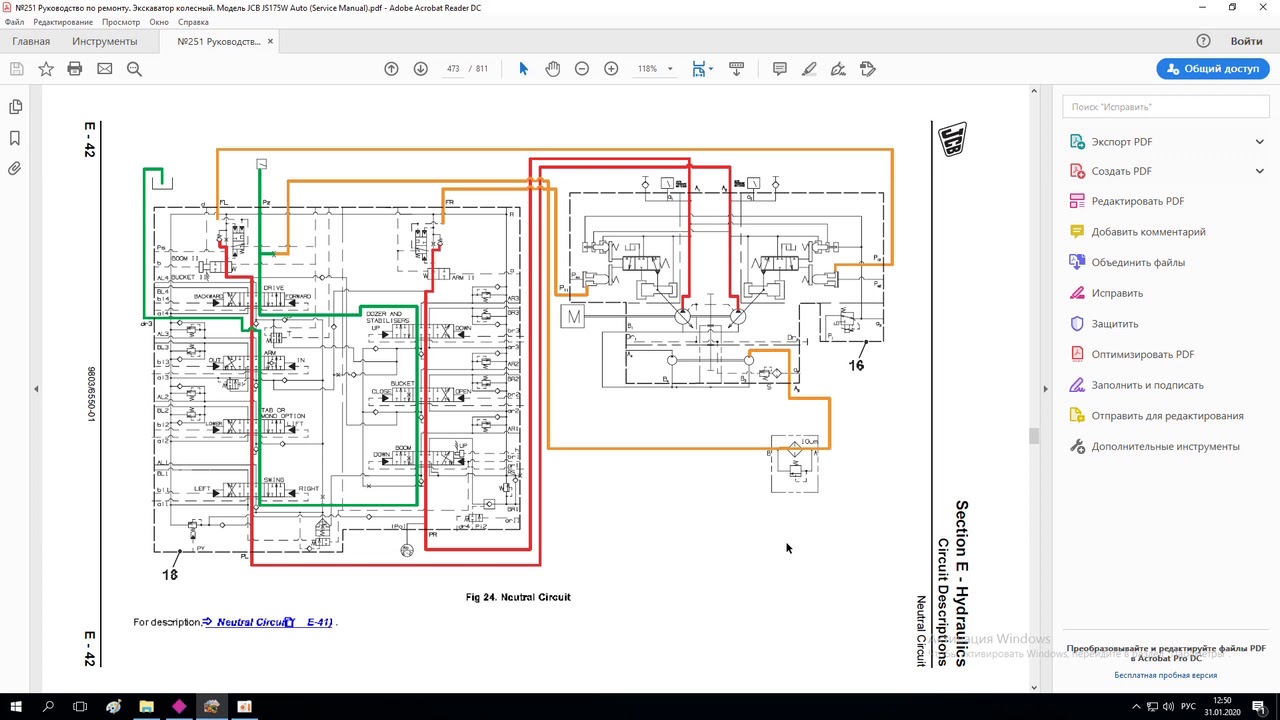Switch to the Инструменты tab
Viewport: 1280px width, 720px height.
point(105,41)
